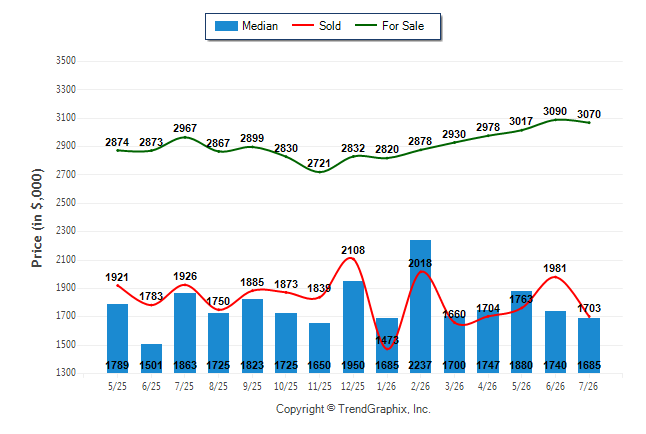The width and height of the screenshot is (646, 434).
Task: Click the blue Median legend swatch
Action: click(226, 26)
